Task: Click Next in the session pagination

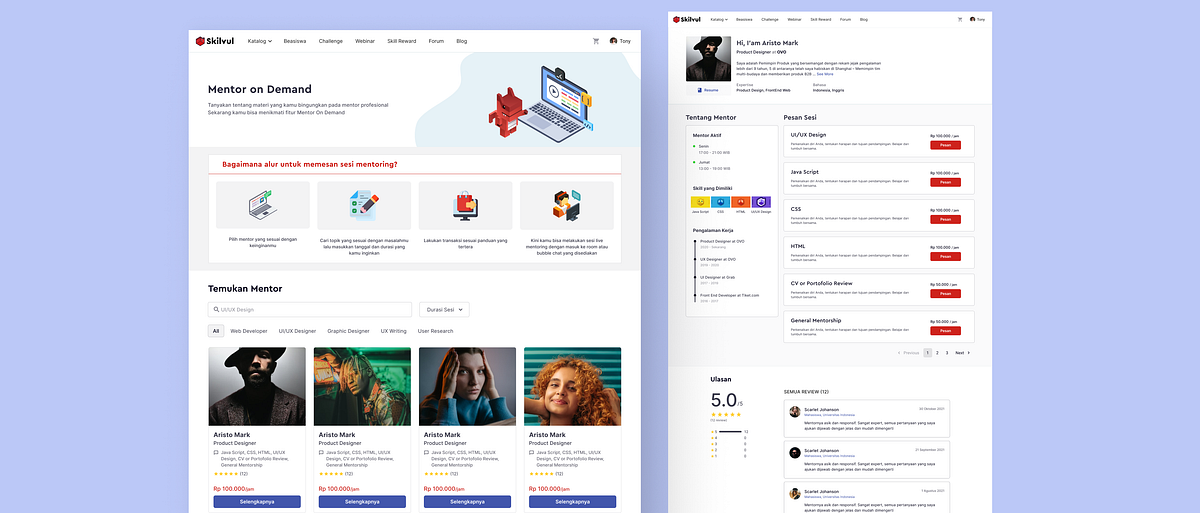Action: (962, 353)
